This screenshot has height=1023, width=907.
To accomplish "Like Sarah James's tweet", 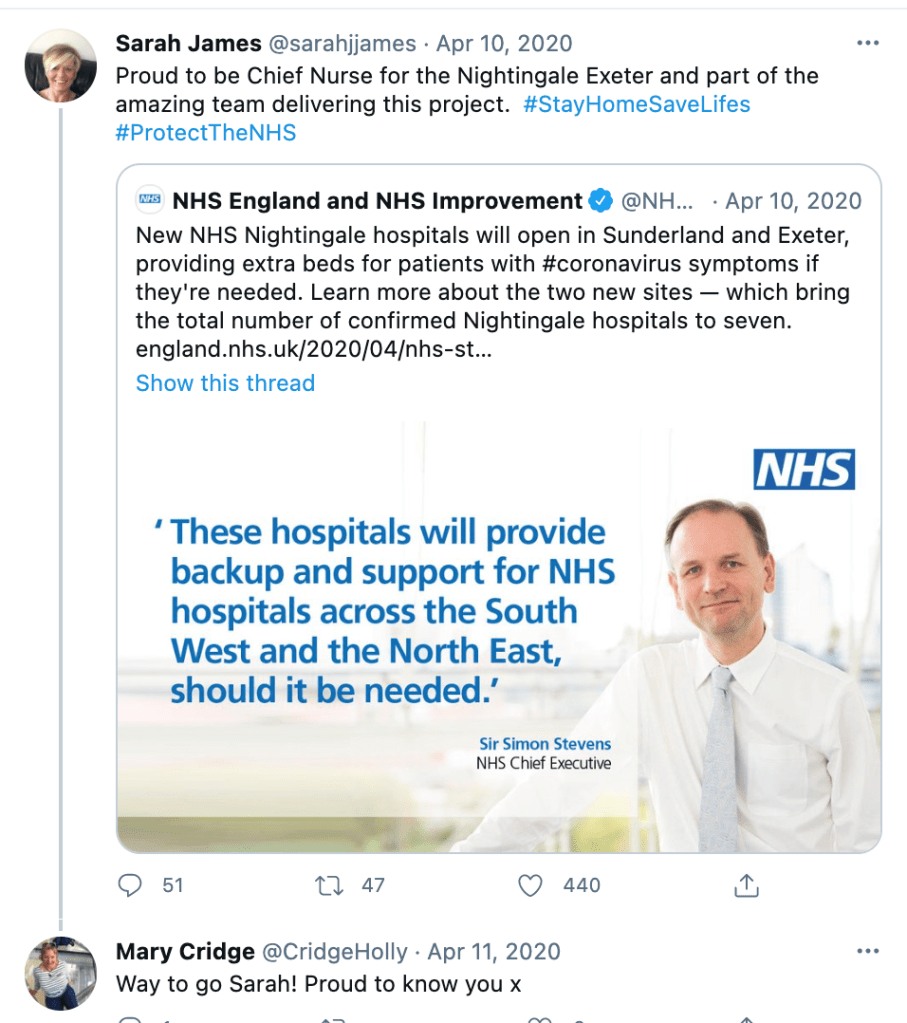I will [530, 885].
